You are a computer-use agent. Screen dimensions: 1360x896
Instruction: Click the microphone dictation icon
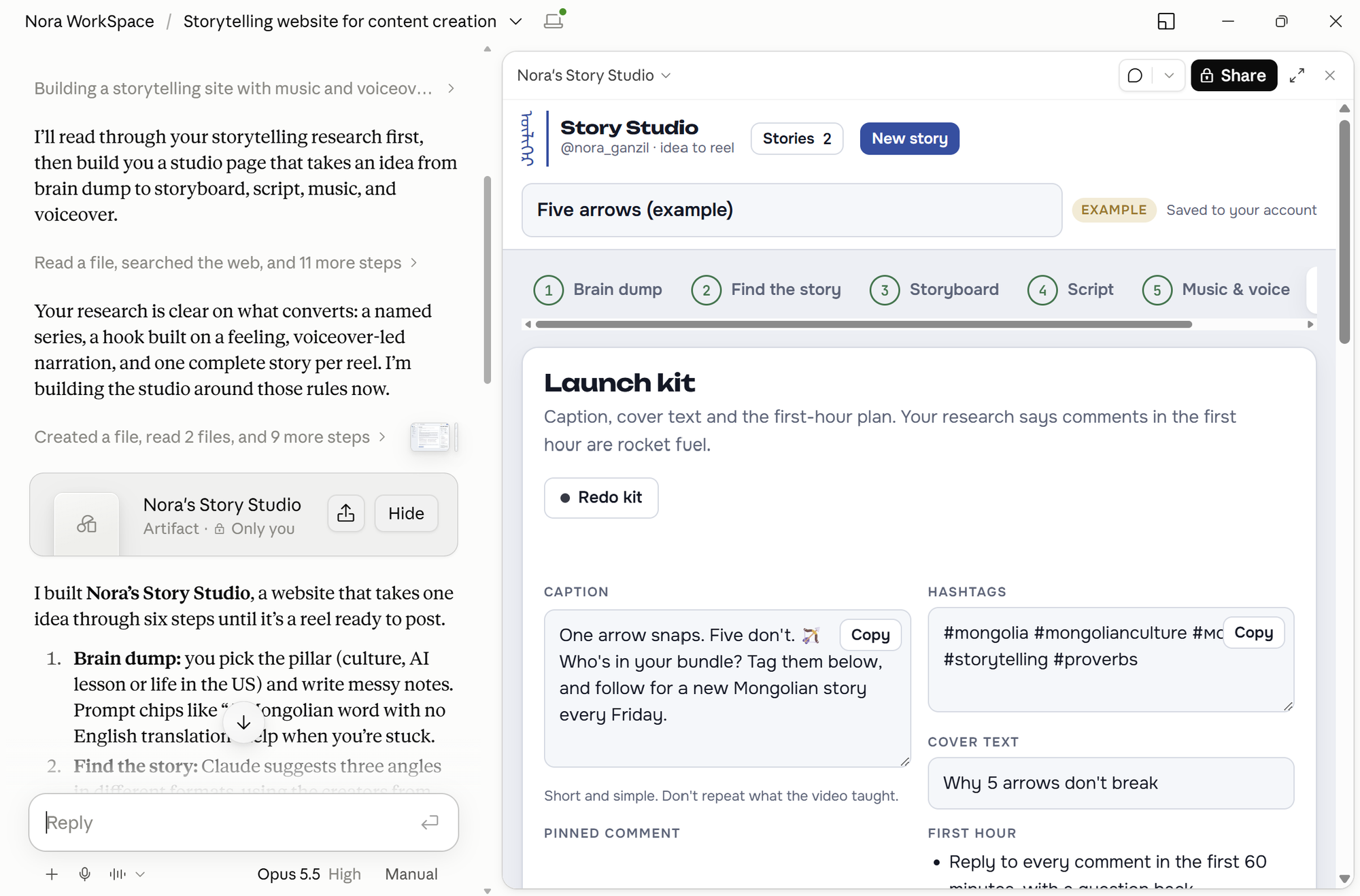85,874
